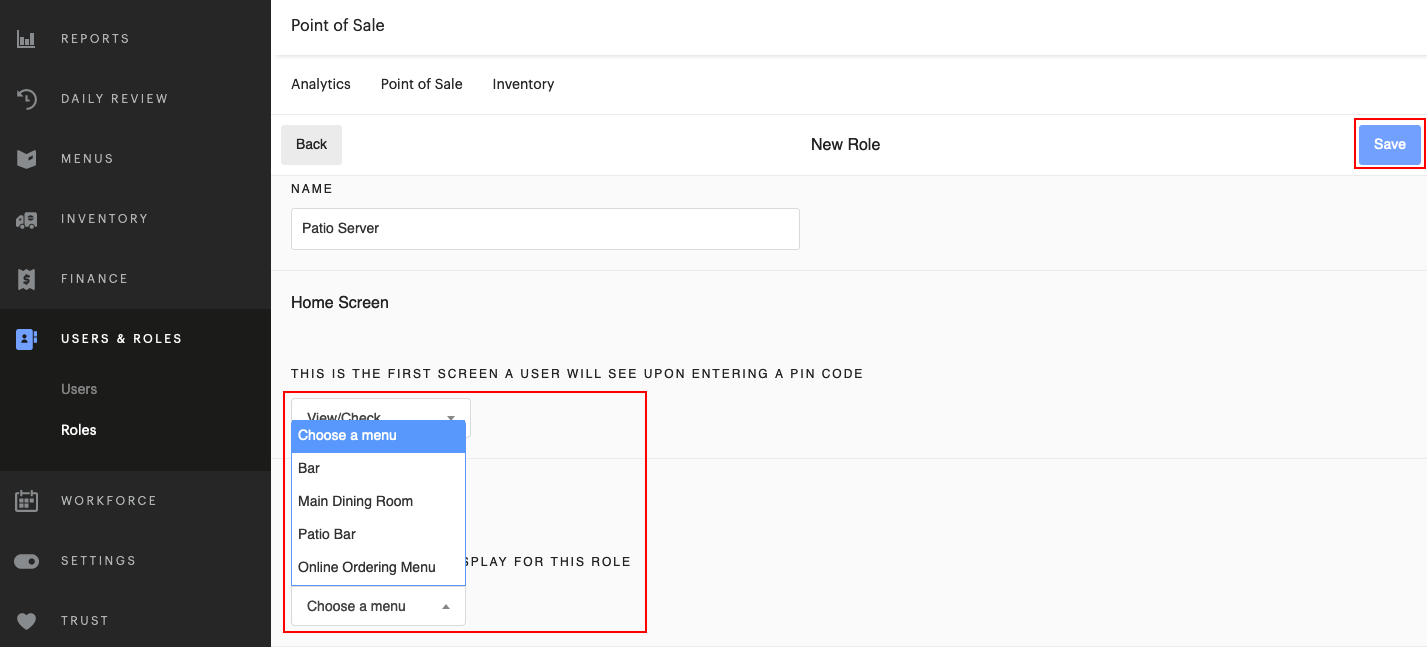This screenshot has width=1427, height=647.
Task: Open the Reports section via bar chart icon
Action: (x=26, y=38)
